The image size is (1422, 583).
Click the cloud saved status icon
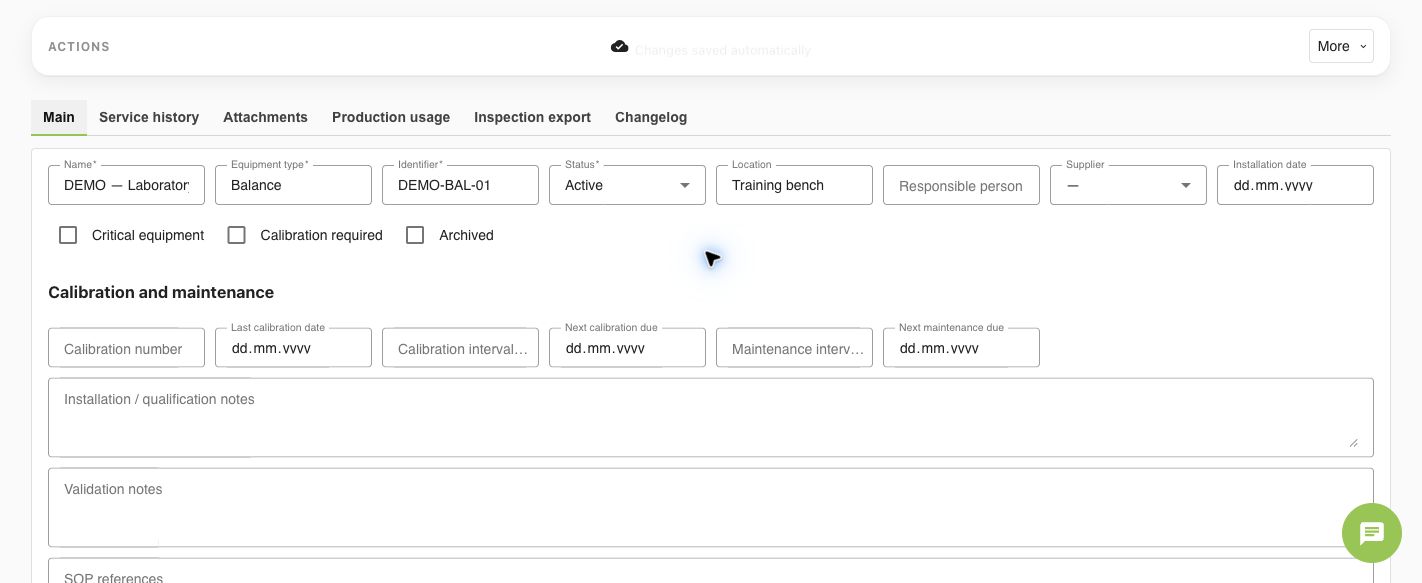tap(620, 47)
